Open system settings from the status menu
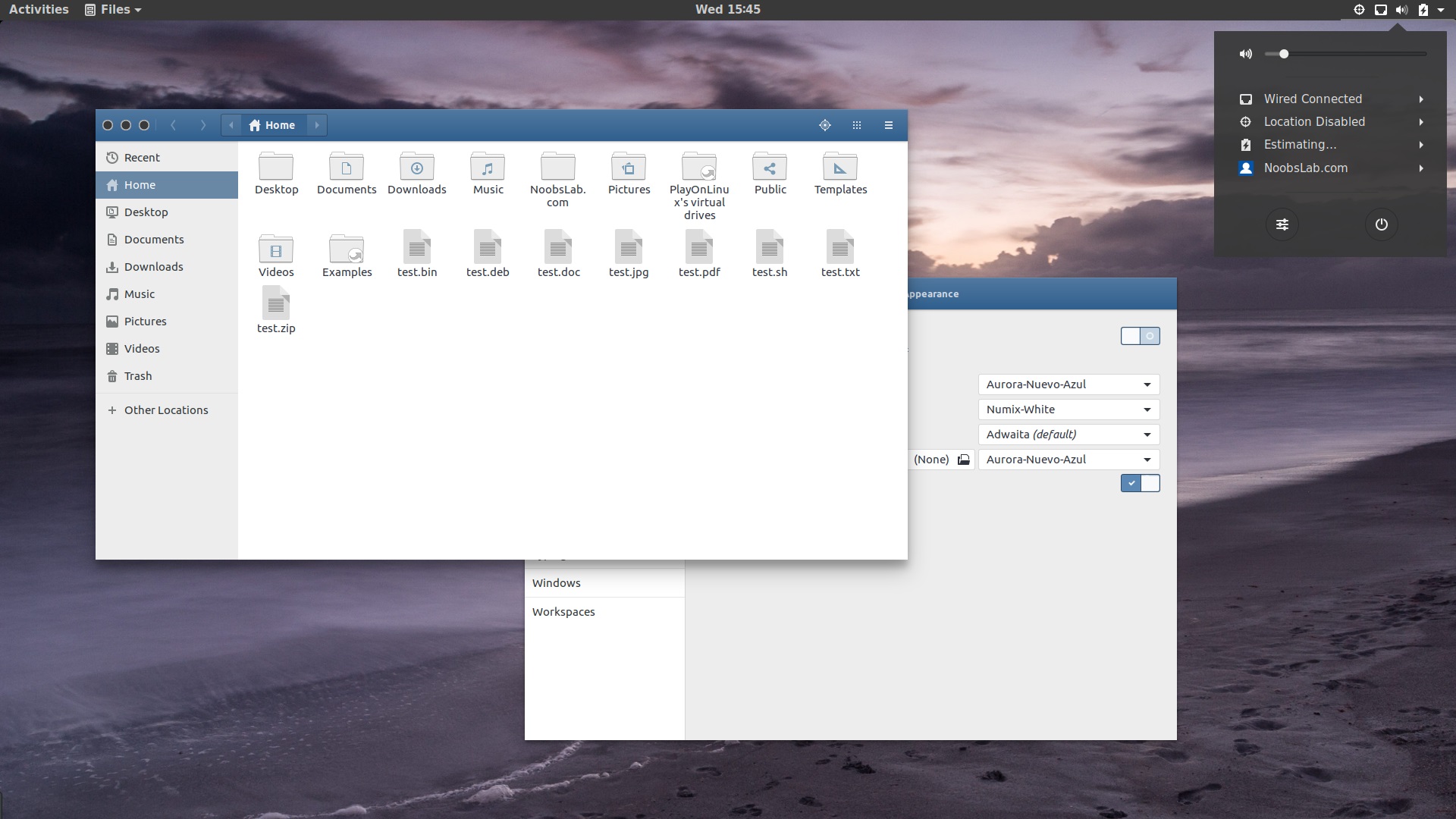Viewport: 1456px width, 819px height. click(x=1282, y=224)
